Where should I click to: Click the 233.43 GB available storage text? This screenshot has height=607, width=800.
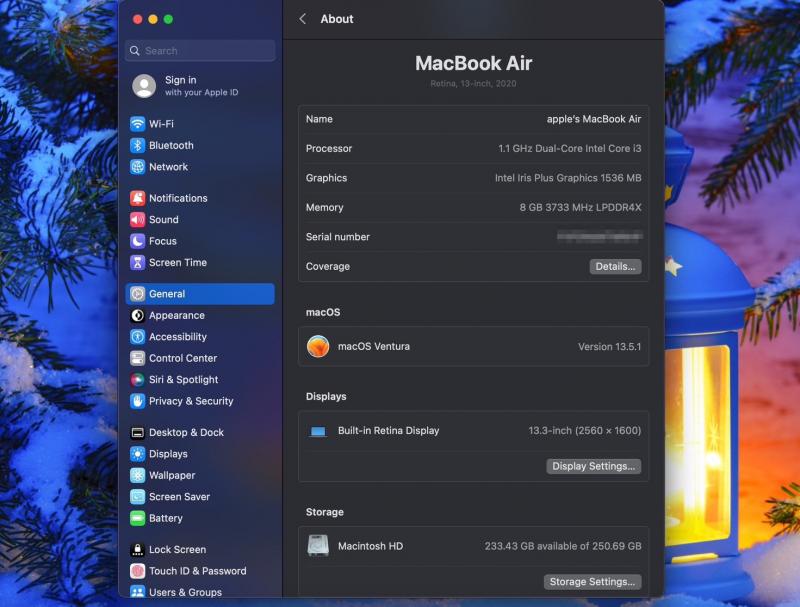[563, 546]
